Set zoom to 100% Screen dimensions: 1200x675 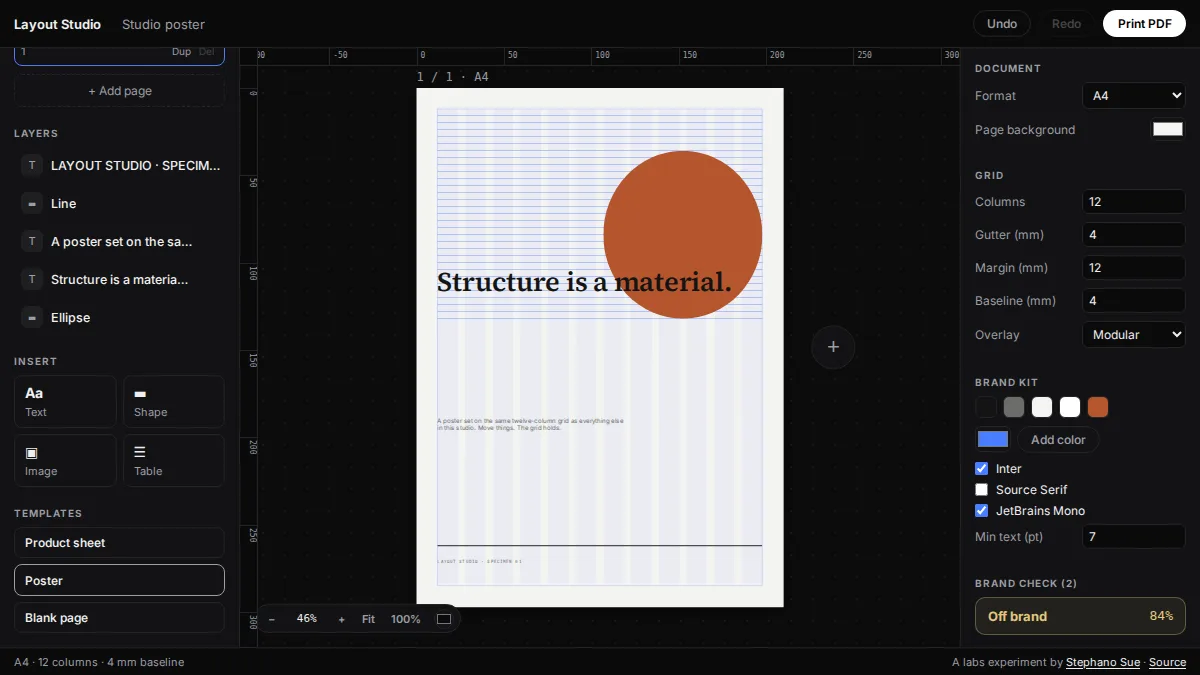(x=405, y=619)
